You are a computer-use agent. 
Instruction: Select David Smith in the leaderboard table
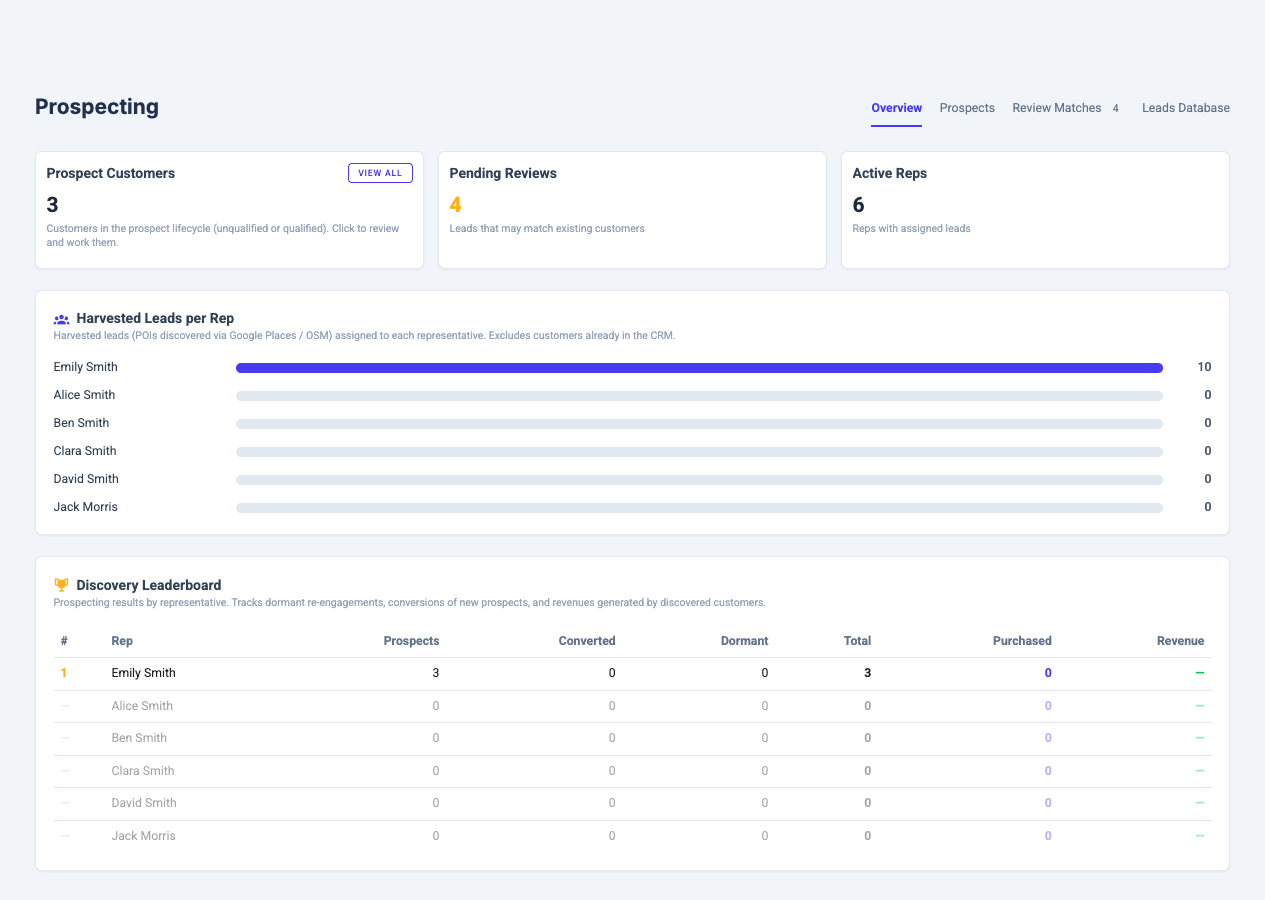point(143,803)
